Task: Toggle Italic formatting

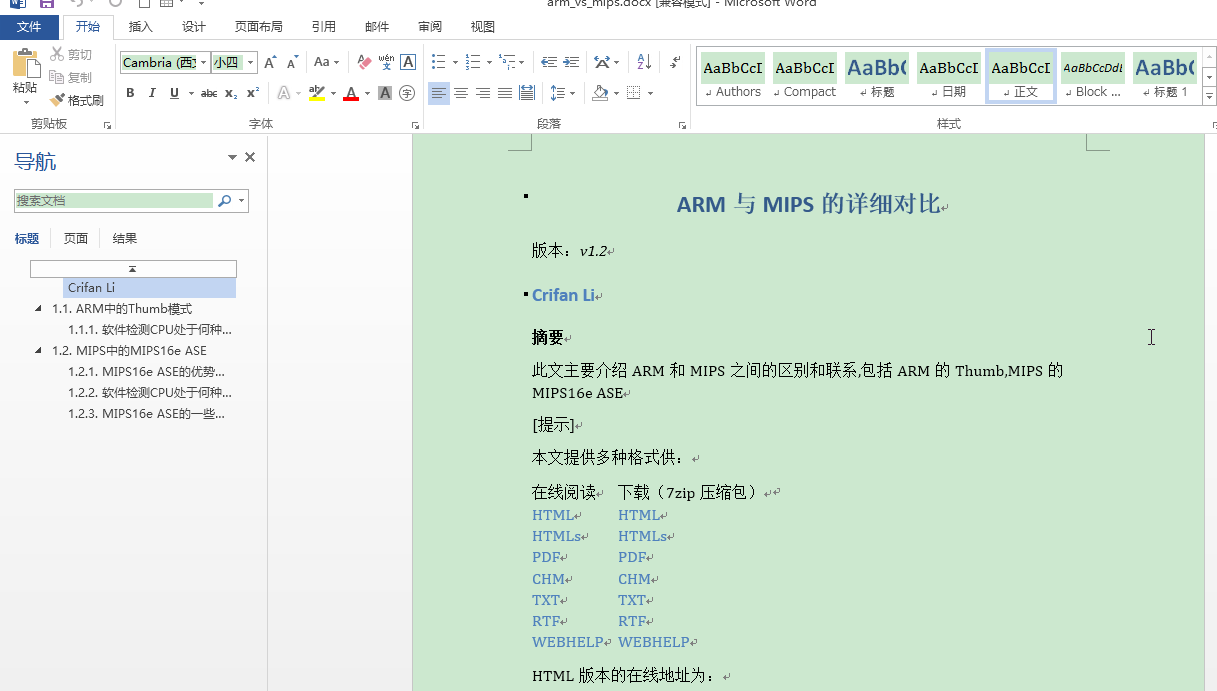Action: [152, 93]
